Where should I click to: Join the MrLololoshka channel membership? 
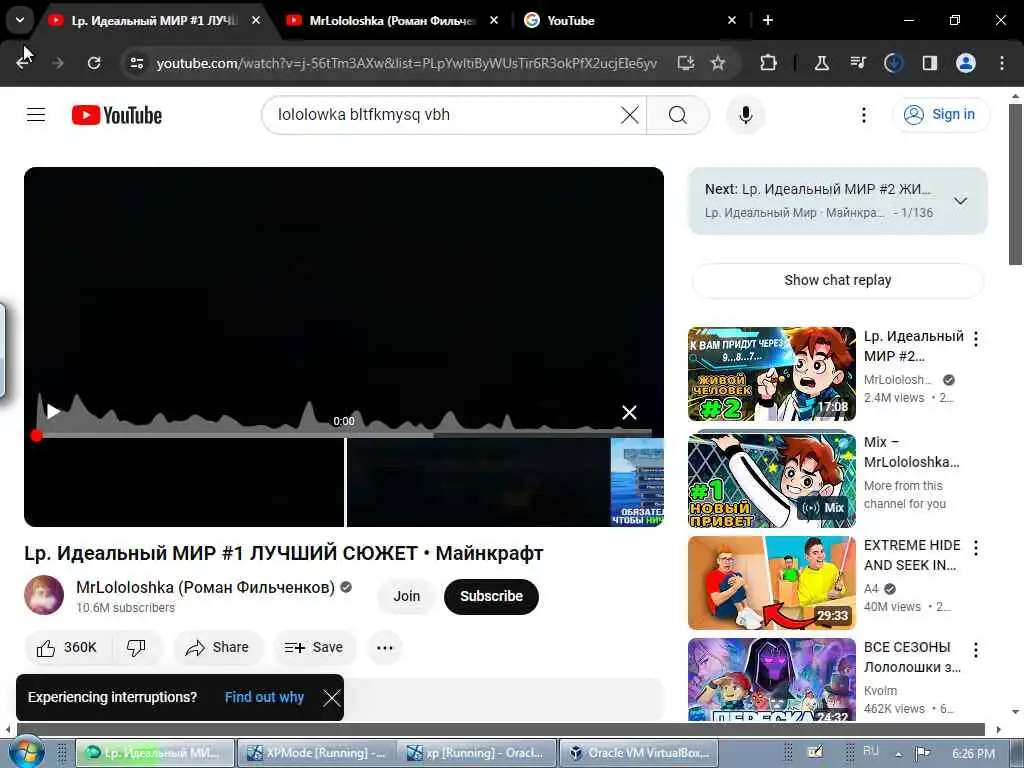click(x=406, y=596)
